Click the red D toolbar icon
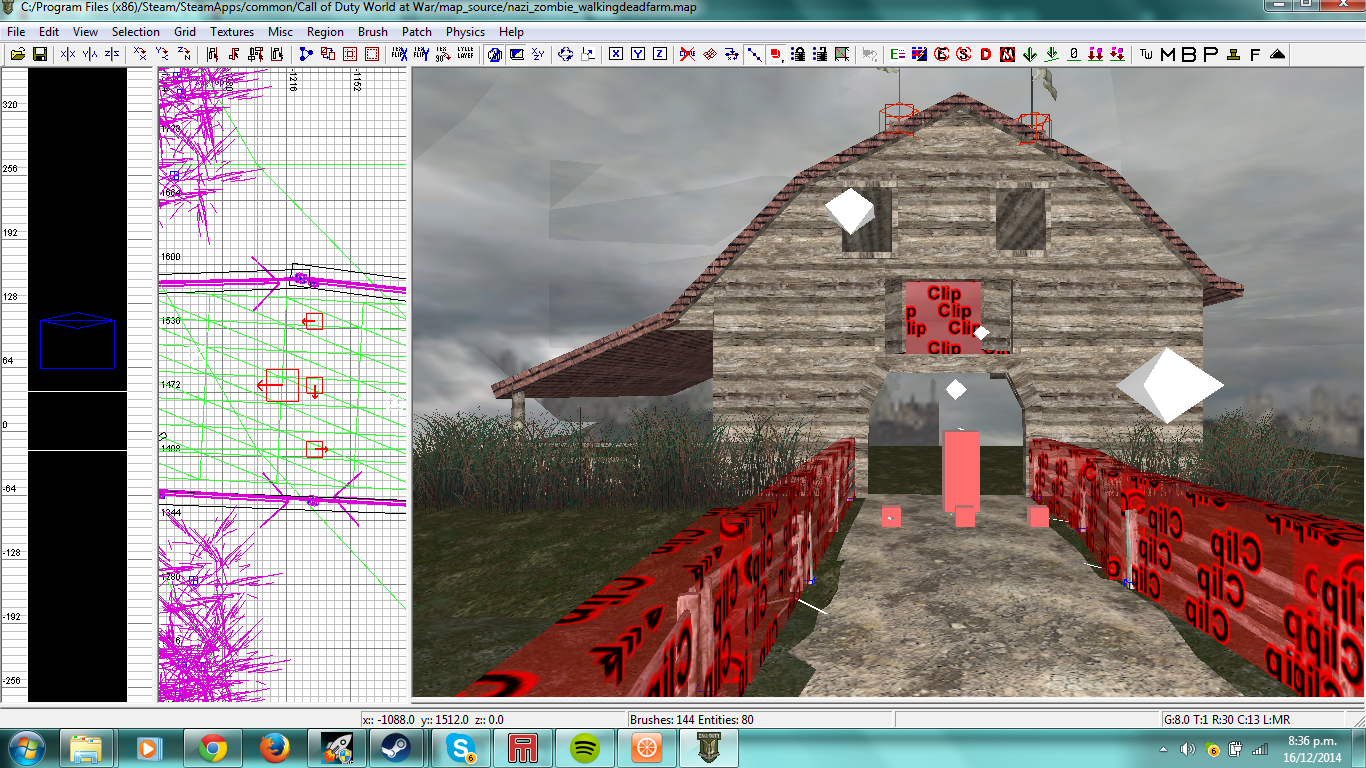The height and width of the screenshot is (768, 1366). 985,53
